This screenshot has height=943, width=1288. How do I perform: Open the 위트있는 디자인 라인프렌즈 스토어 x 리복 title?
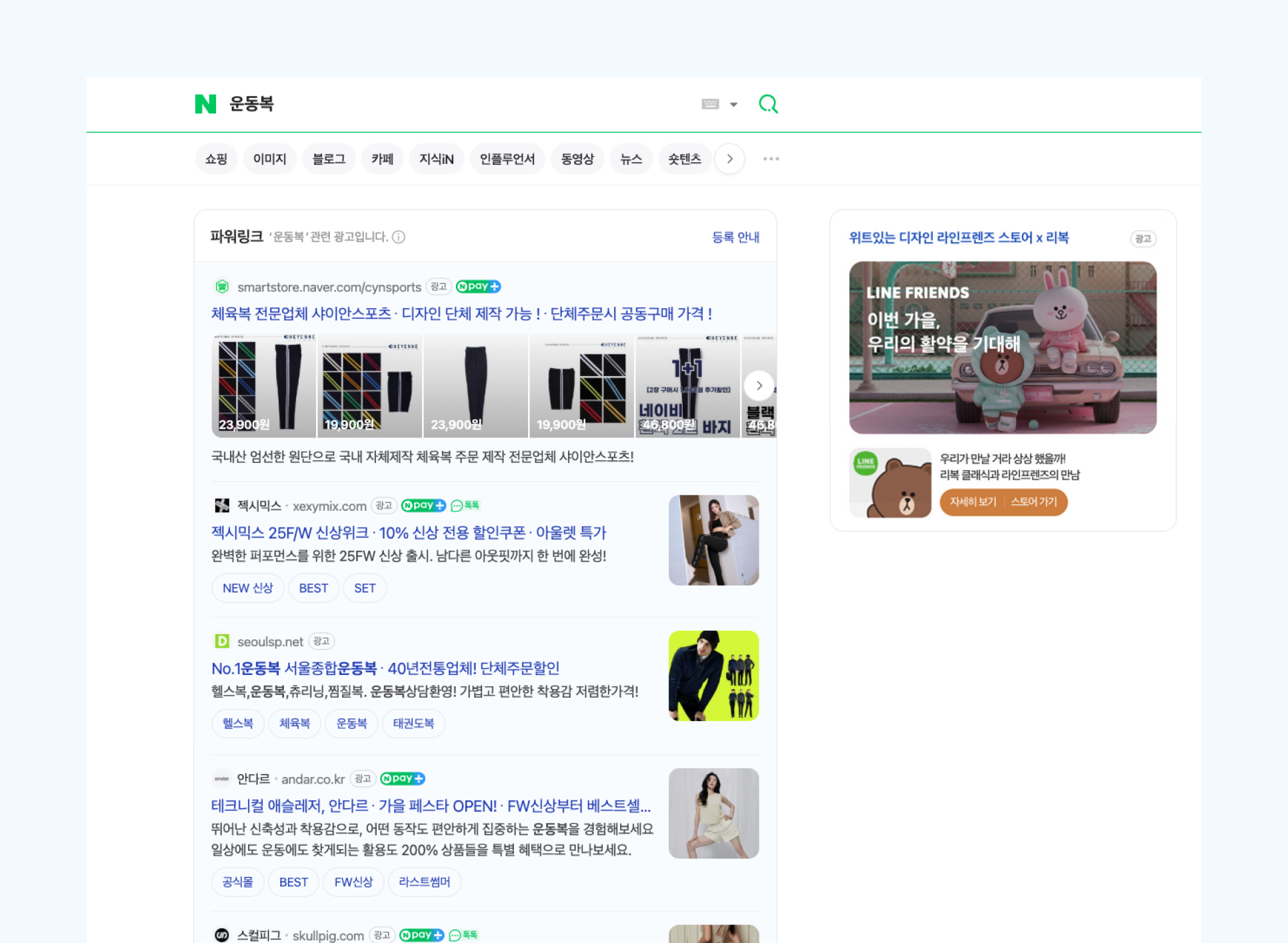click(x=959, y=238)
